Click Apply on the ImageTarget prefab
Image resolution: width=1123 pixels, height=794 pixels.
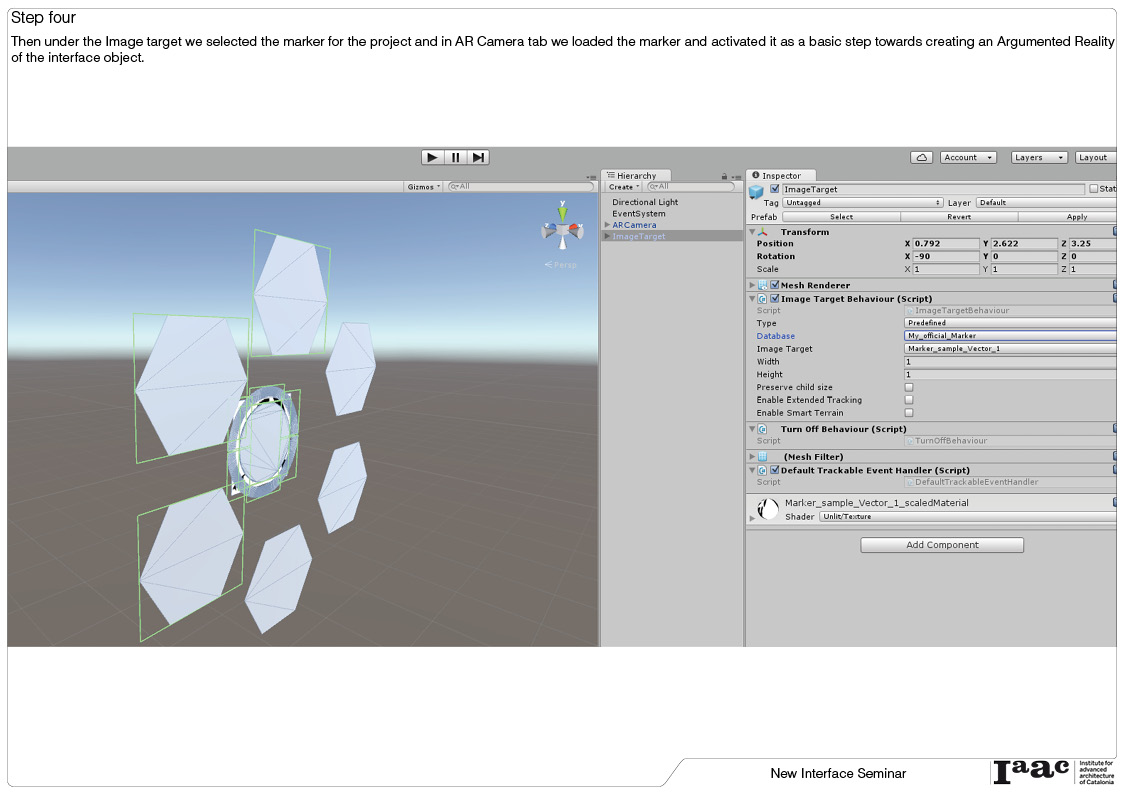click(x=1076, y=216)
